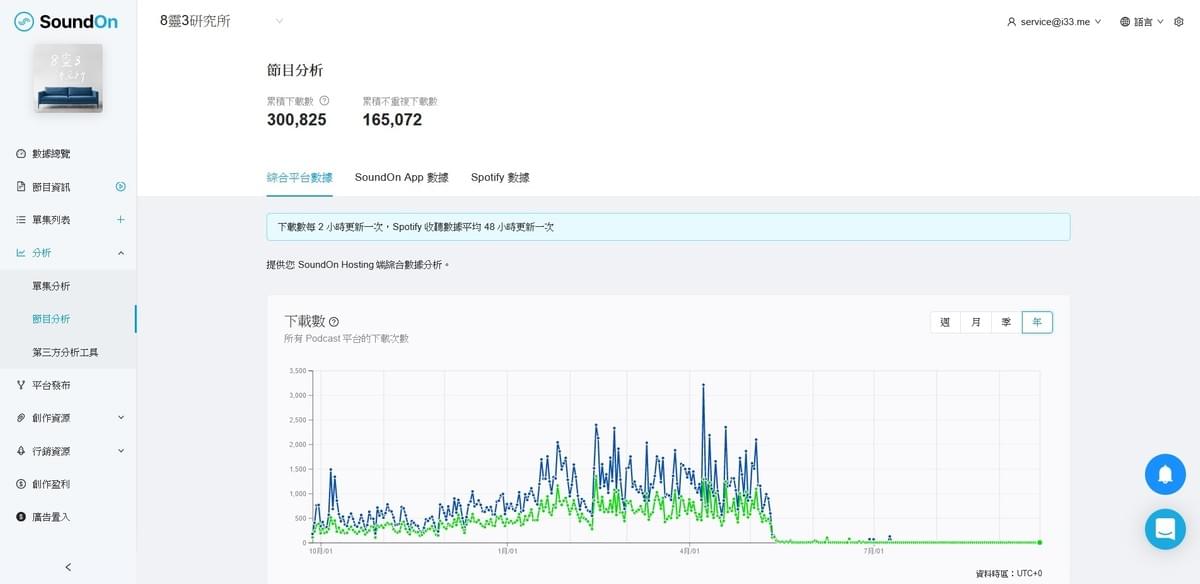Click the podcast cover thumbnail

point(68,78)
